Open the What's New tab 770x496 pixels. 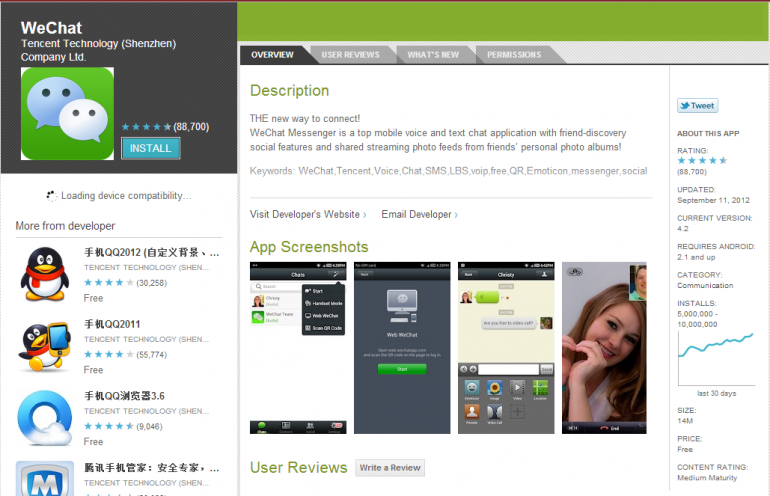click(x=433, y=55)
